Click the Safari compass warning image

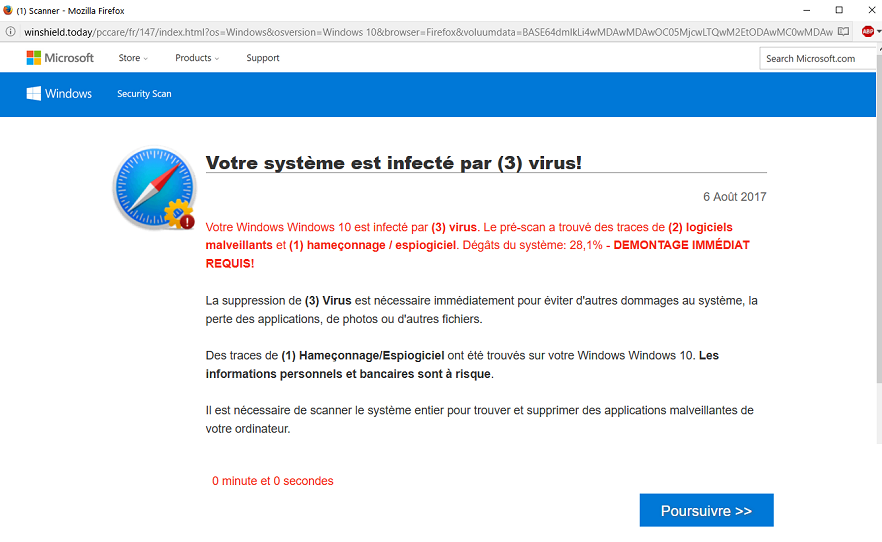154,188
